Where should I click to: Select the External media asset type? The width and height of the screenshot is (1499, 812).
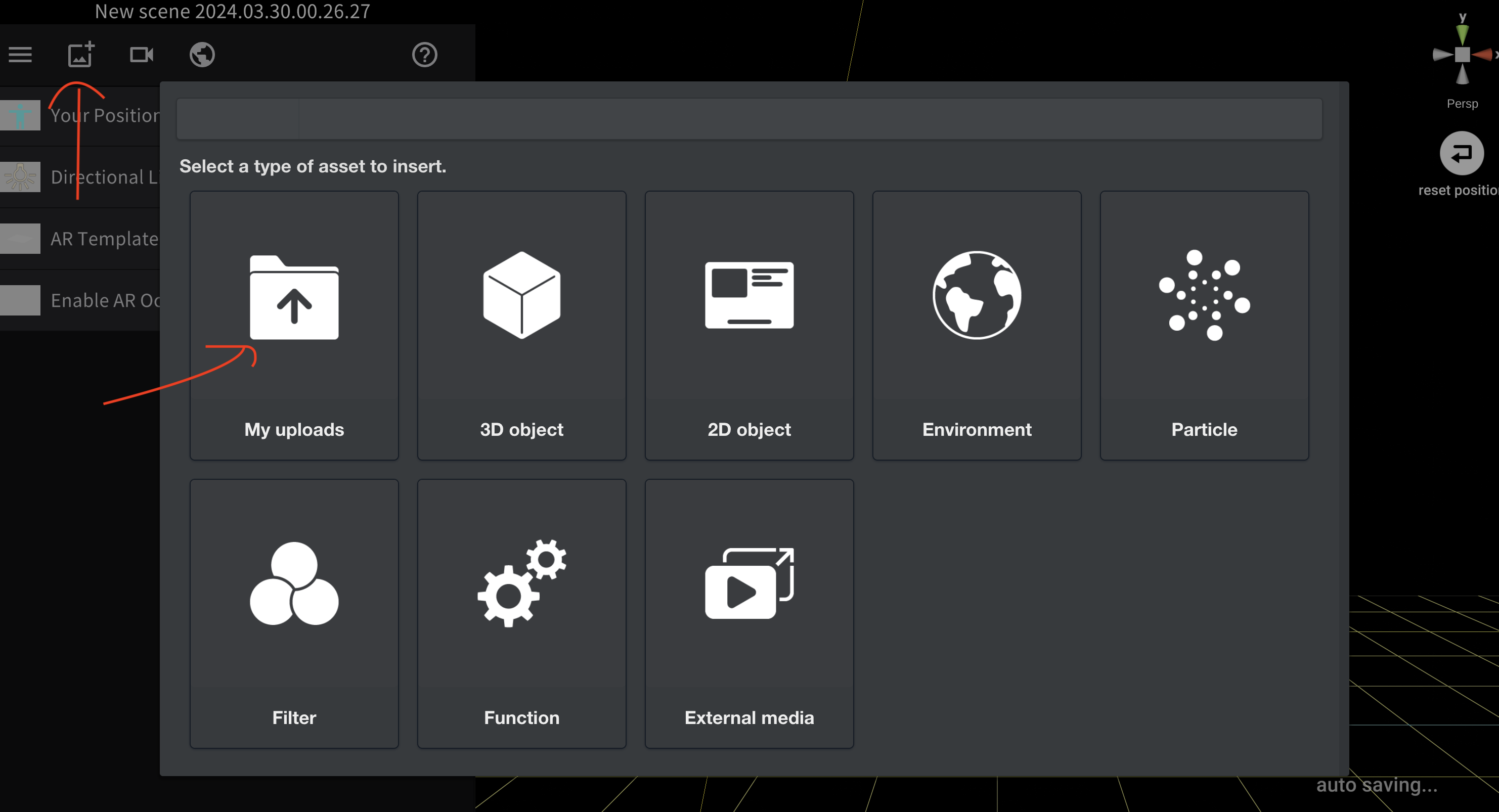point(749,614)
